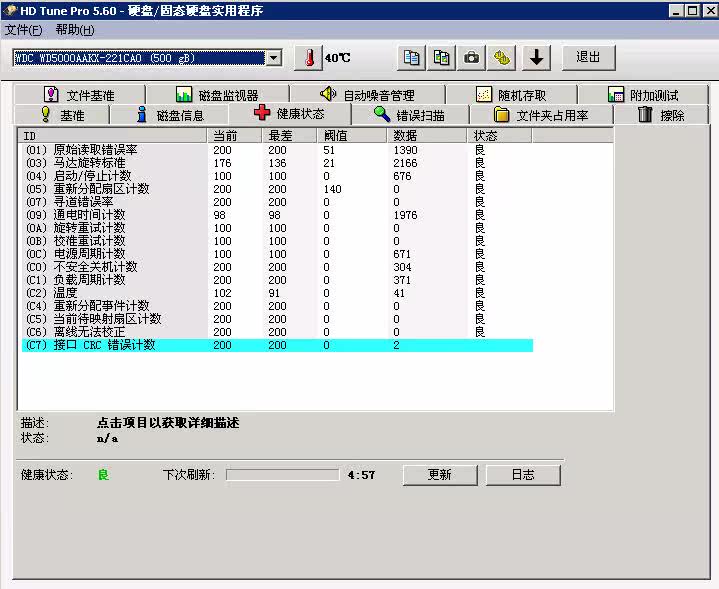Select row (C0) 不安全关机计数
Viewport: 719px width, 589px height.
point(277,267)
